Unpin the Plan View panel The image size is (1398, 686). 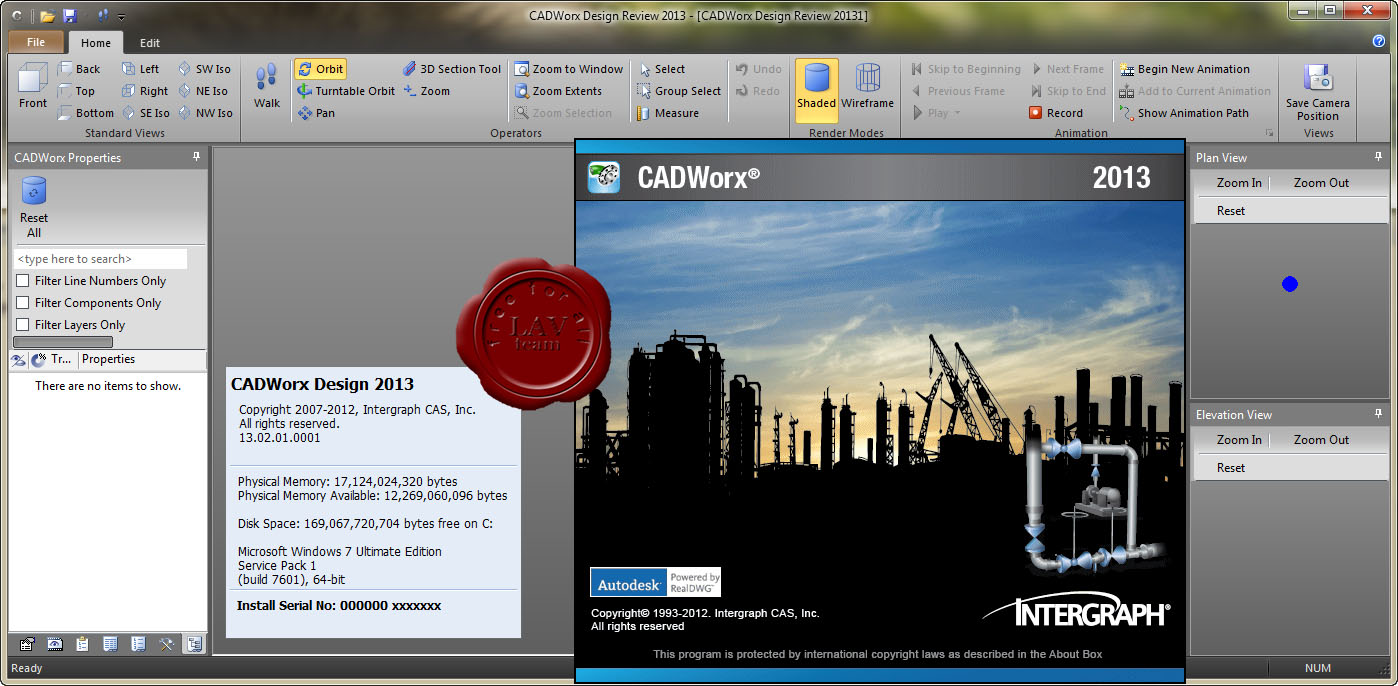1378,157
